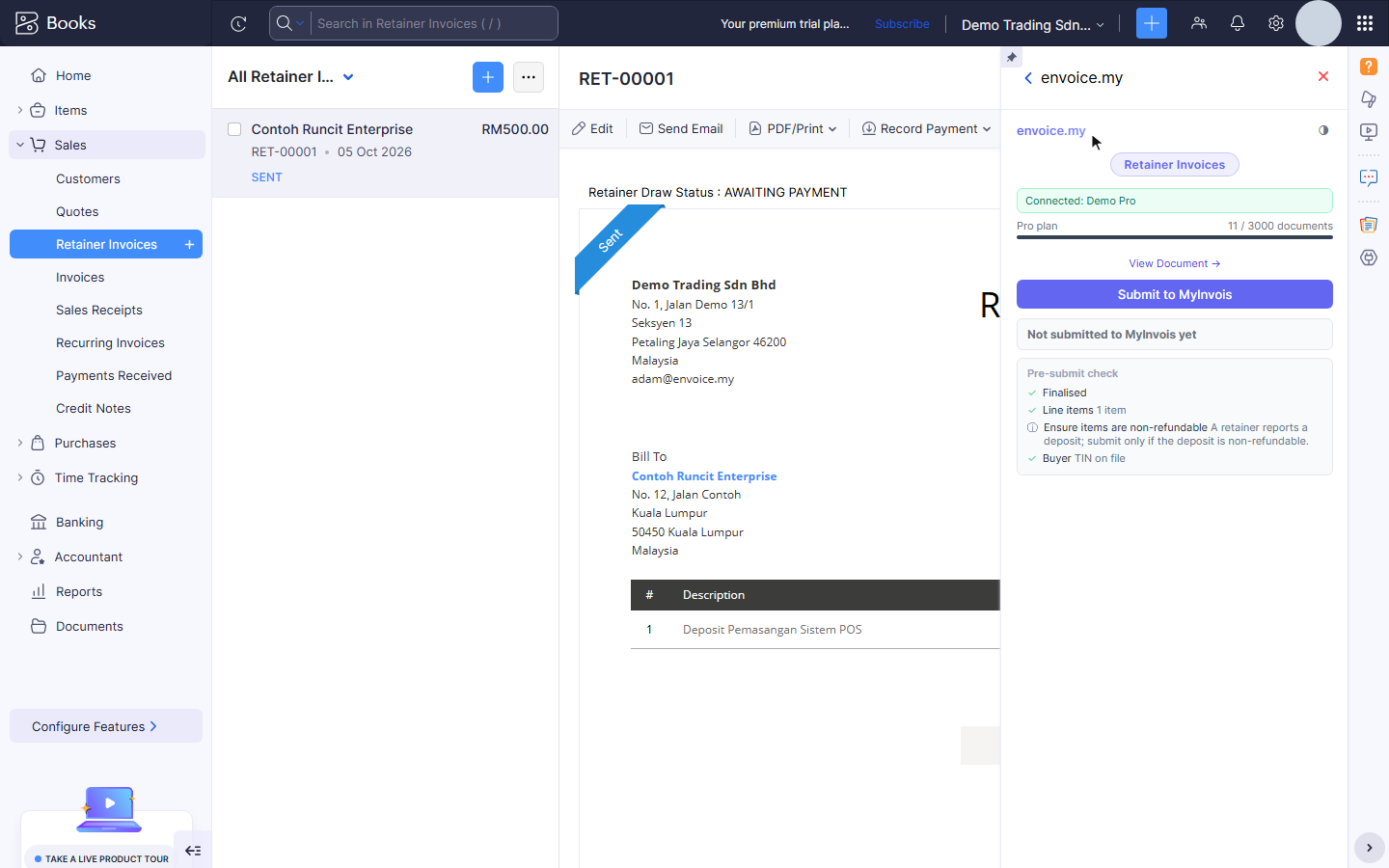Open the apps grid launcher
The width and height of the screenshot is (1389, 868).
pos(1365,23)
